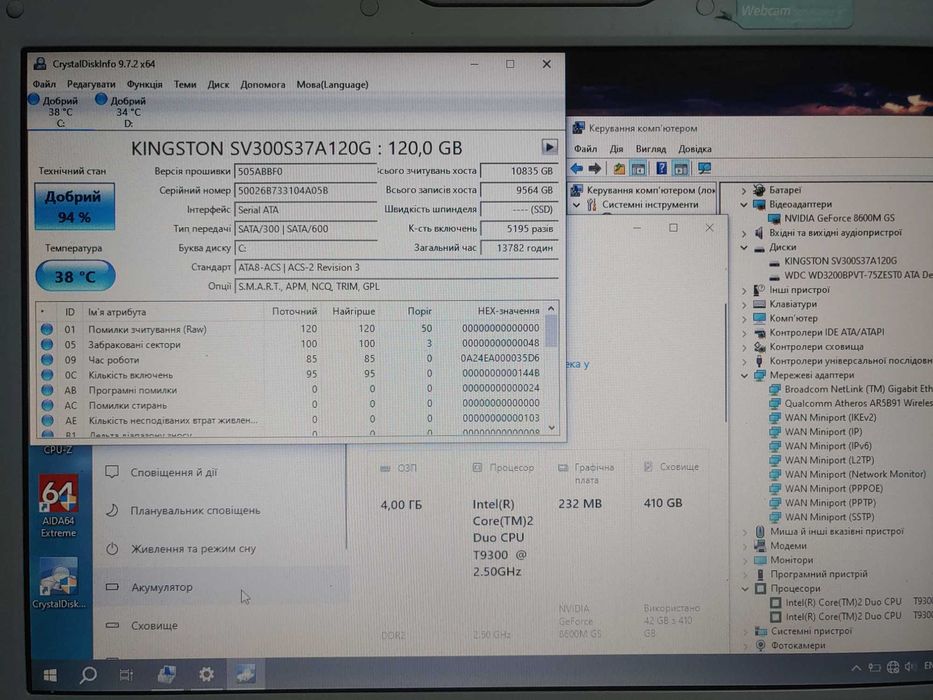Expand the Батареї device category
933x700 pixels.
744,190
